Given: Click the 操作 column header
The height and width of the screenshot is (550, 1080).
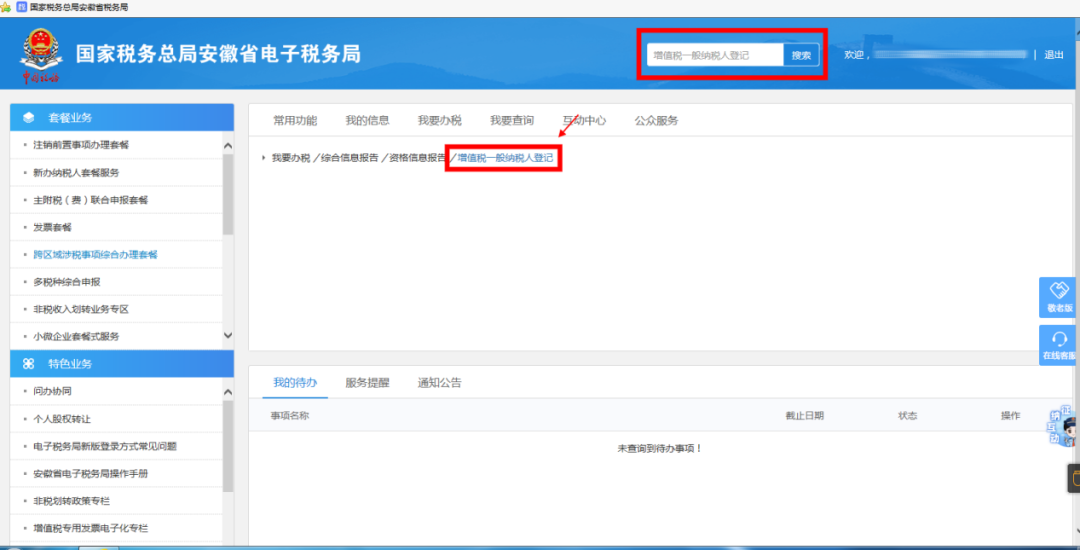Looking at the screenshot, I should pos(1010,416).
